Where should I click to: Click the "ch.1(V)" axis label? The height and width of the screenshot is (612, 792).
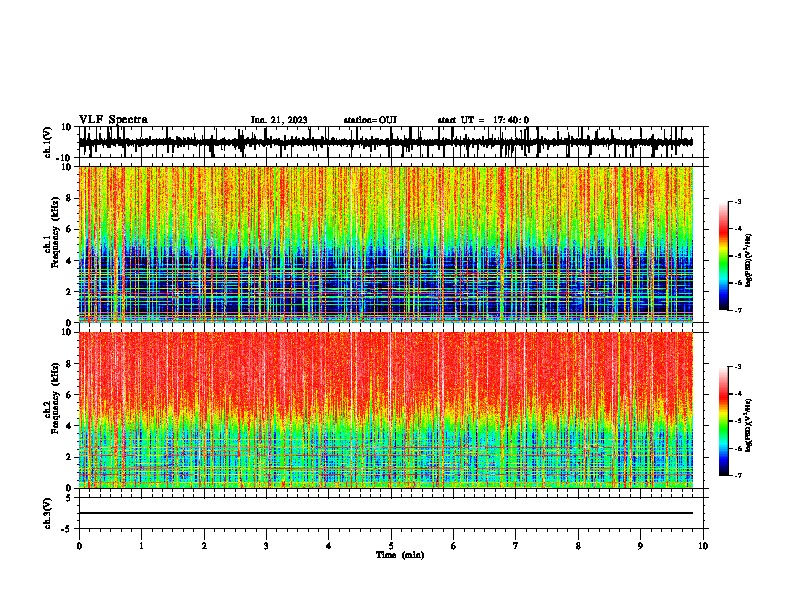(x=48, y=142)
